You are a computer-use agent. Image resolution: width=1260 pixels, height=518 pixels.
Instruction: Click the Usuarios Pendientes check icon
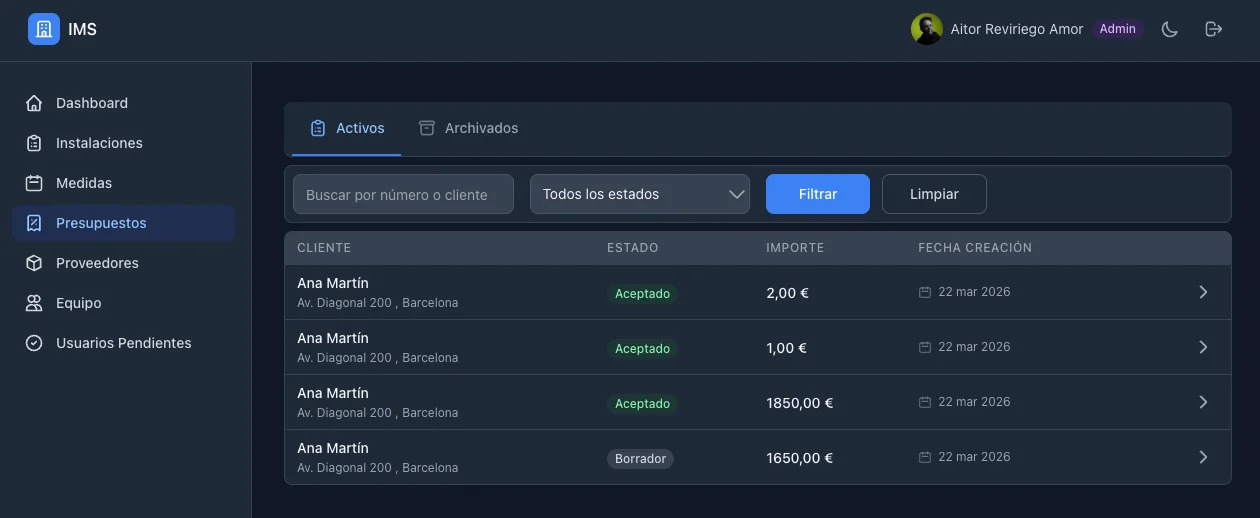point(34,343)
